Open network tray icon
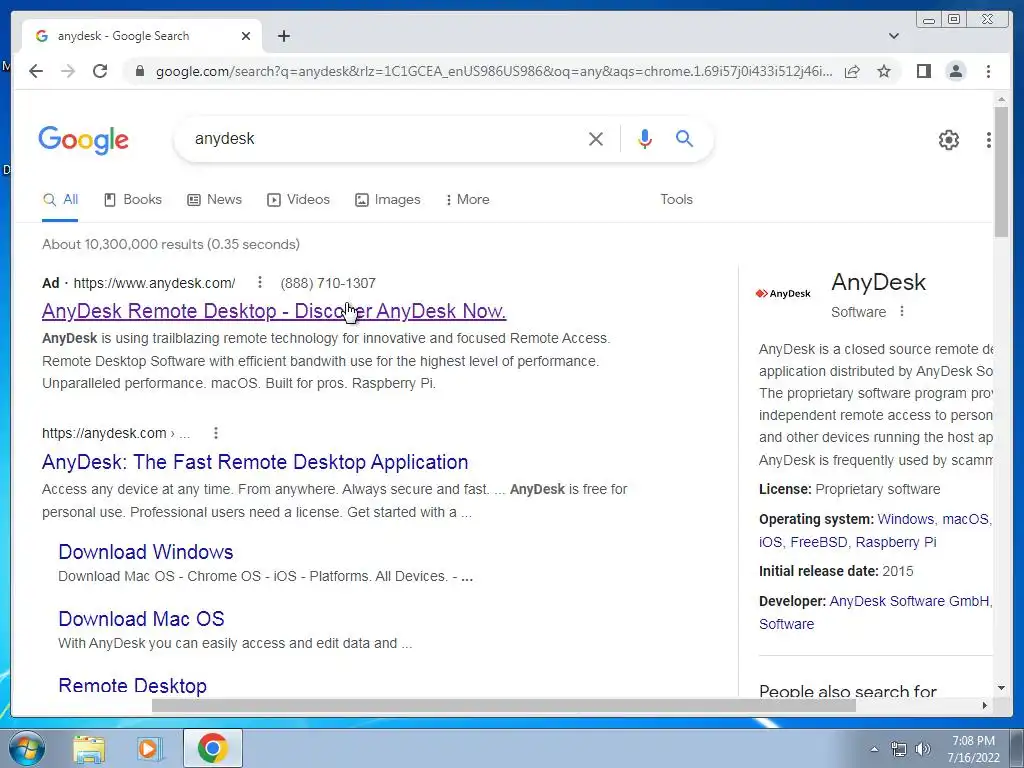Image resolution: width=1024 pixels, height=768 pixels. click(x=899, y=749)
